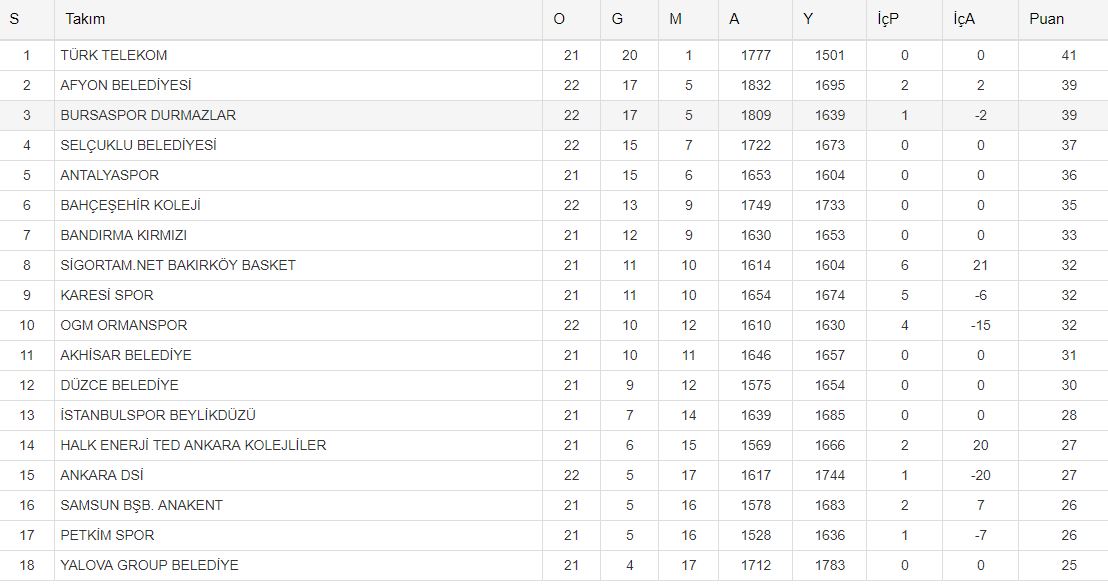The width and height of the screenshot is (1108, 585).
Task: Select SELÇUKLU BELEDİYESİ in the standings
Action: point(138,145)
